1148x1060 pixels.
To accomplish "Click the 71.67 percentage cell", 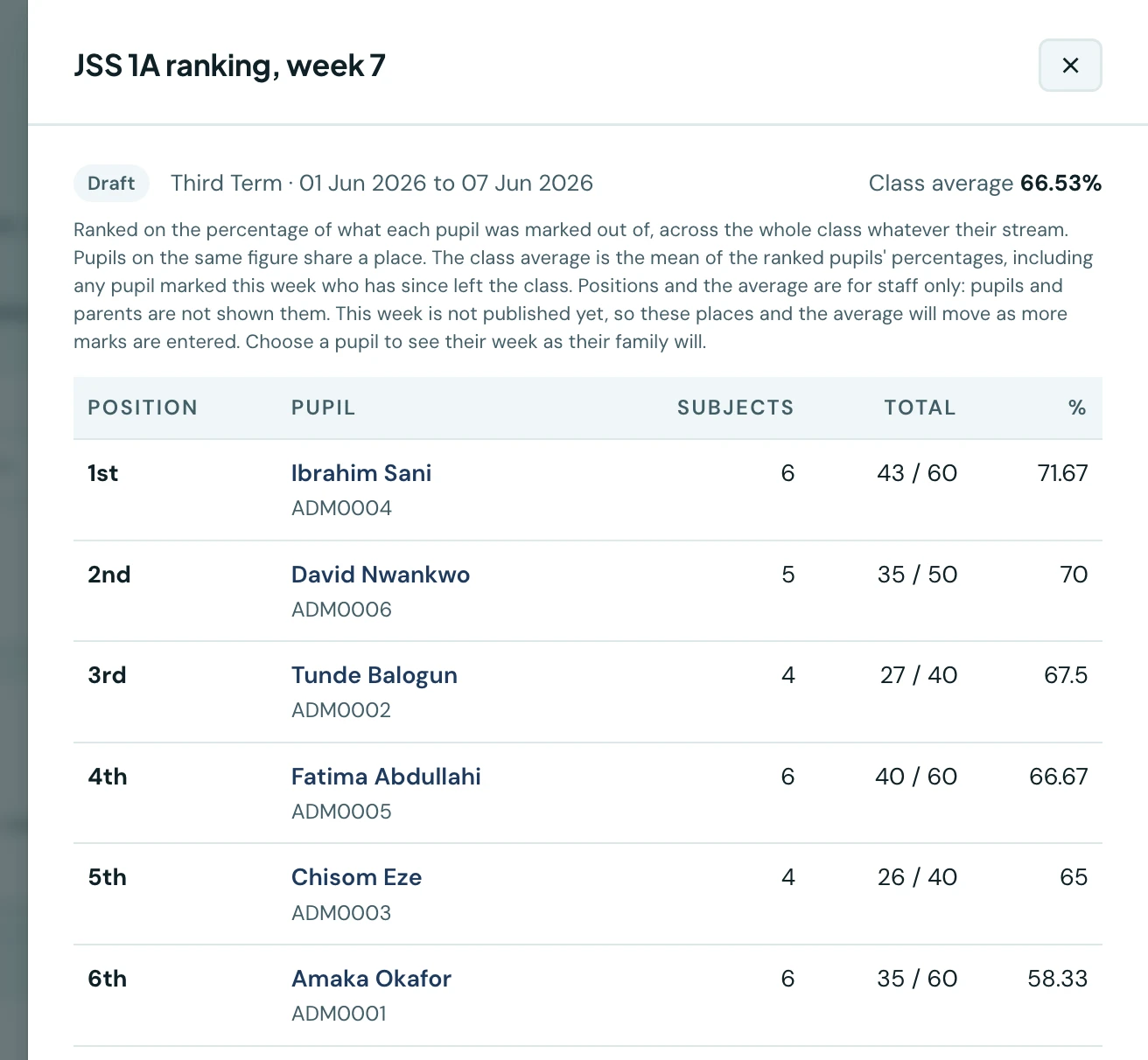I will [x=1062, y=473].
